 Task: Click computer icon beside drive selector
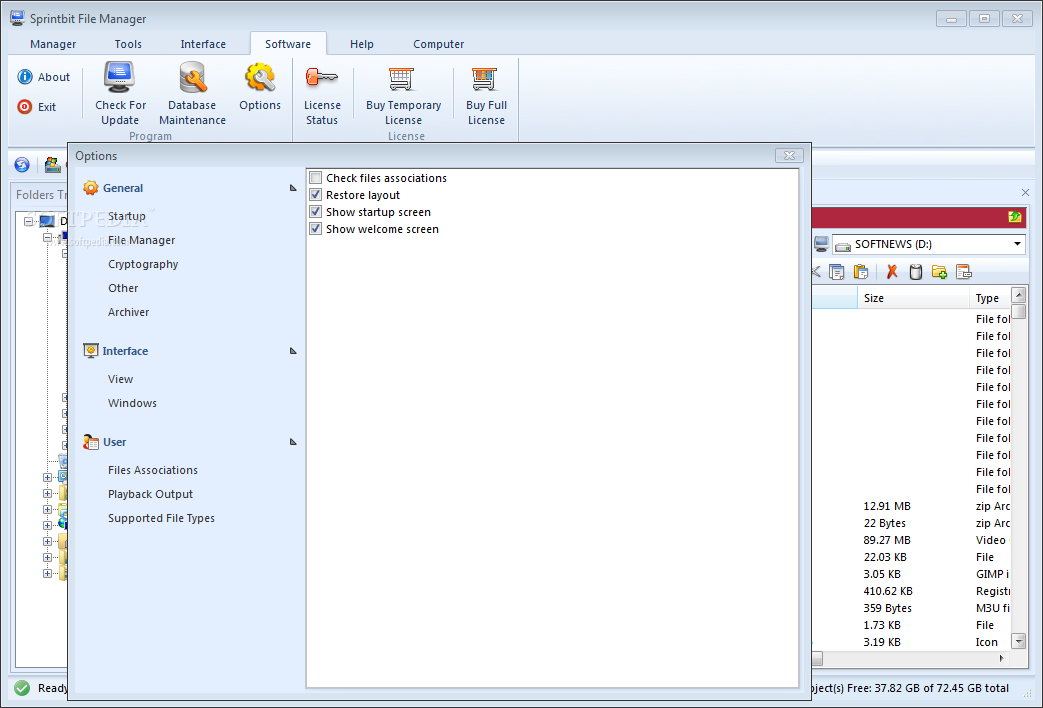(x=821, y=244)
